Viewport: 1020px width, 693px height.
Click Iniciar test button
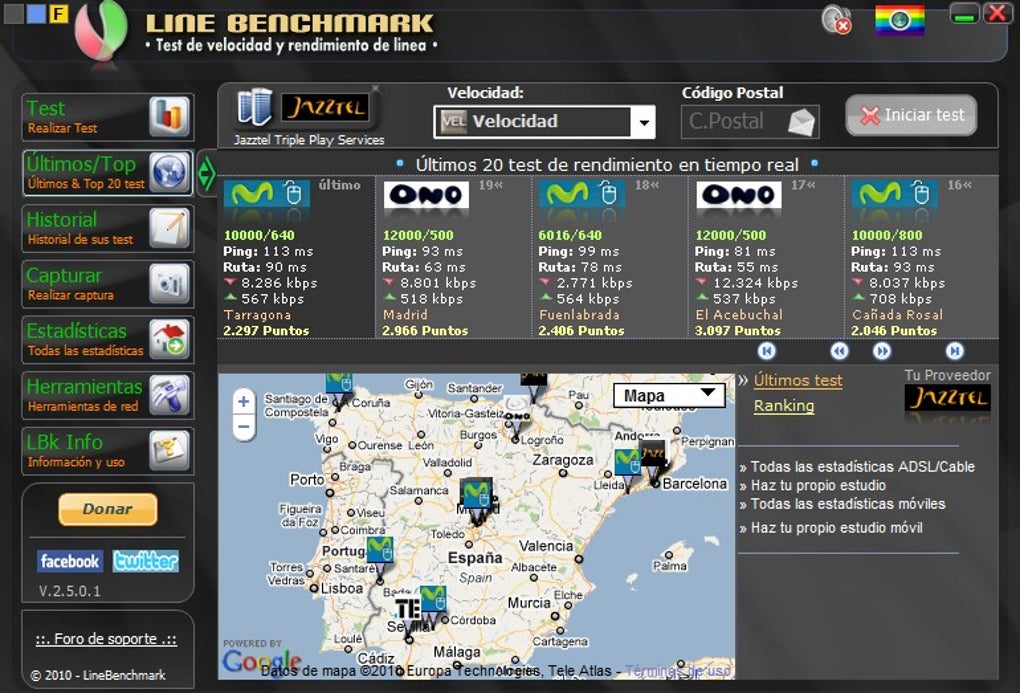click(911, 115)
